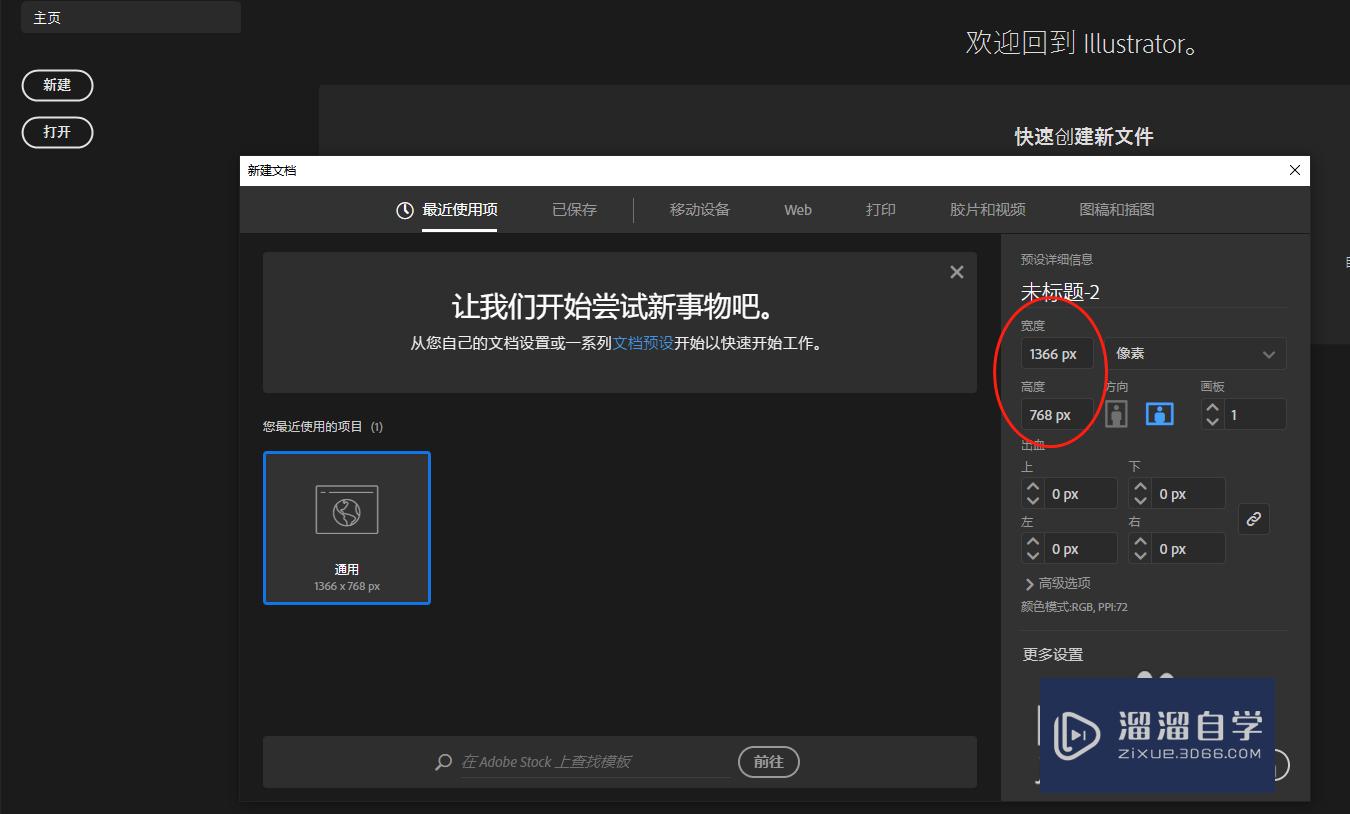This screenshot has height=814, width=1350.
Task: Click the 新建 button on home screen
Action: [x=57, y=86]
